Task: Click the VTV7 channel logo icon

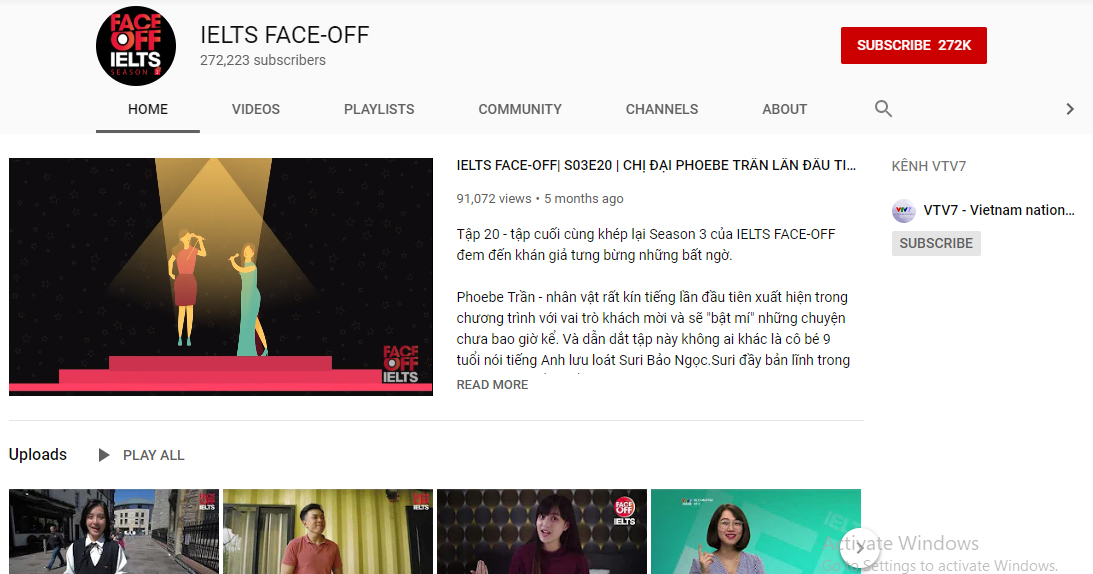Action: [x=903, y=211]
